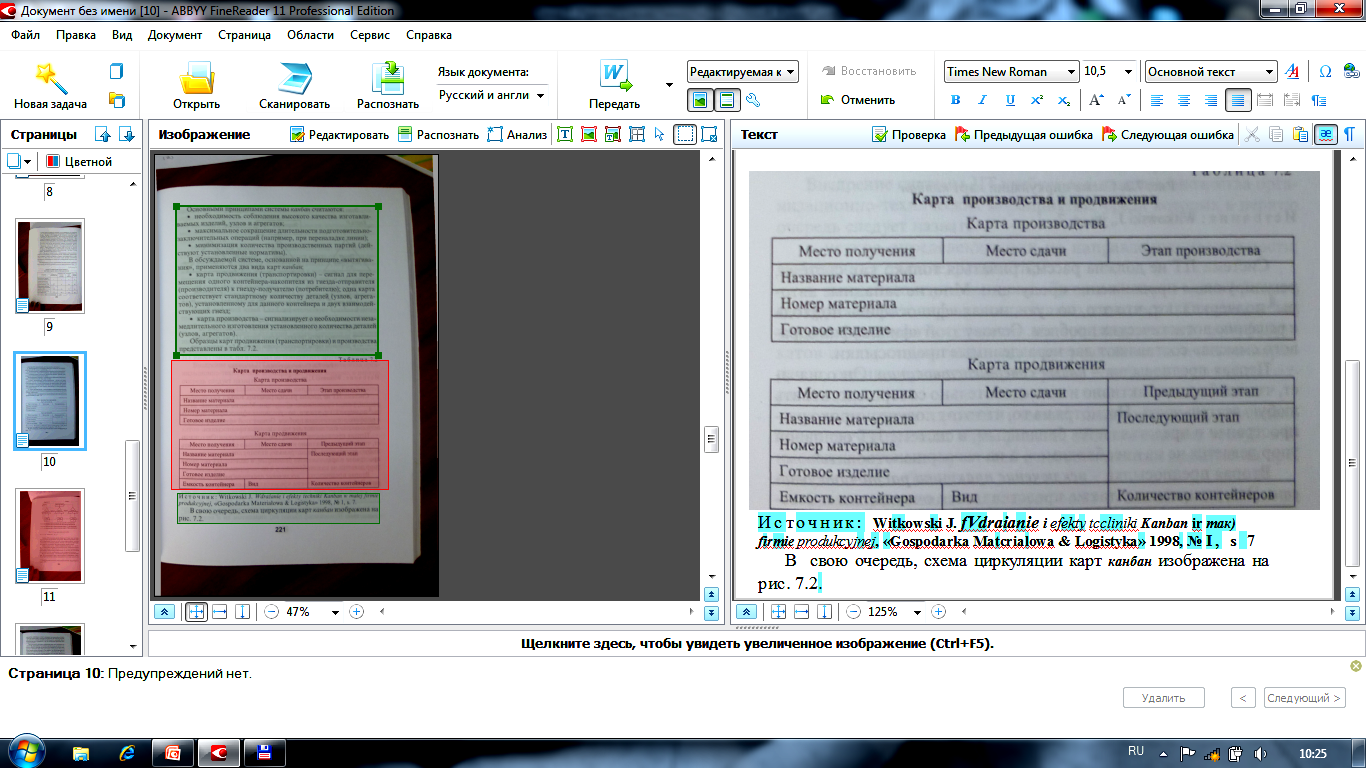This screenshot has height=768, width=1366.
Task: Click Распознать in the image panel toolbar
Action: 438,134
